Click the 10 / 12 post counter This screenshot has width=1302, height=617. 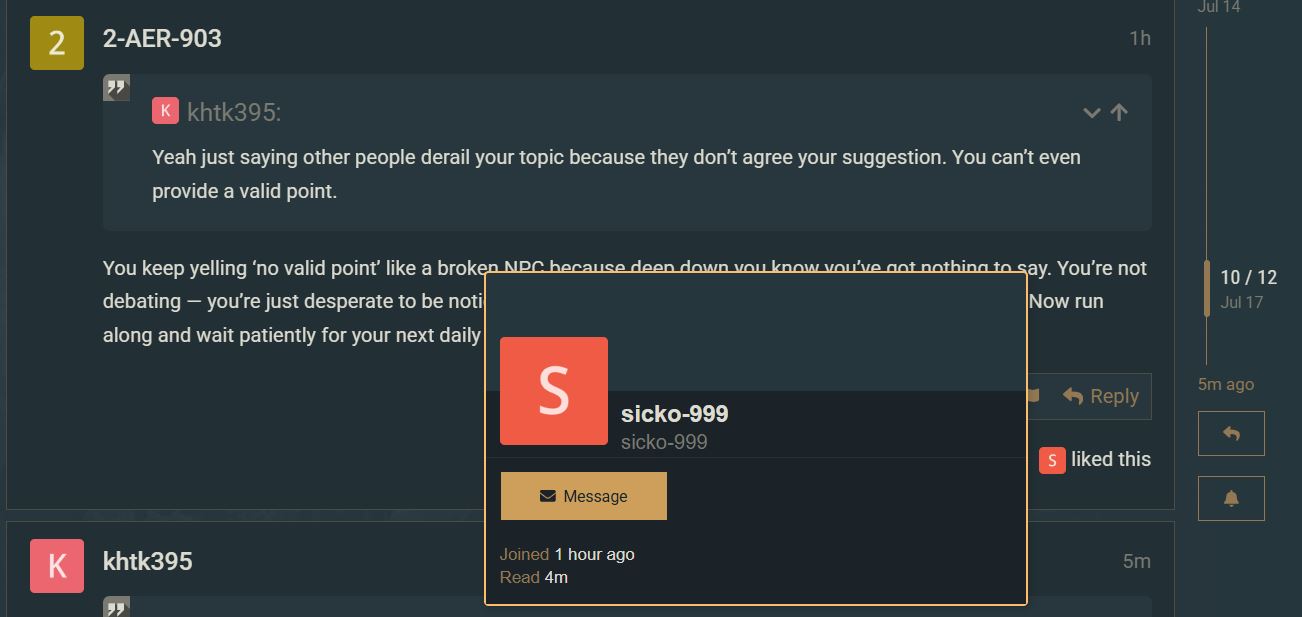click(1248, 278)
